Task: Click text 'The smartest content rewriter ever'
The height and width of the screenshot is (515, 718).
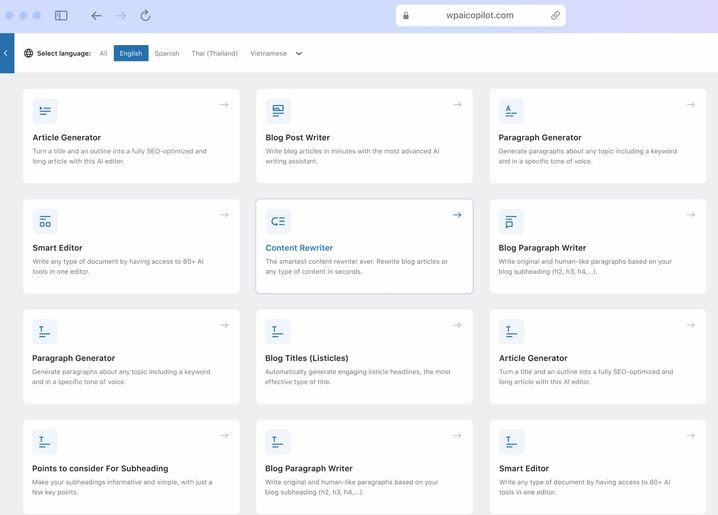Action: (x=320, y=261)
